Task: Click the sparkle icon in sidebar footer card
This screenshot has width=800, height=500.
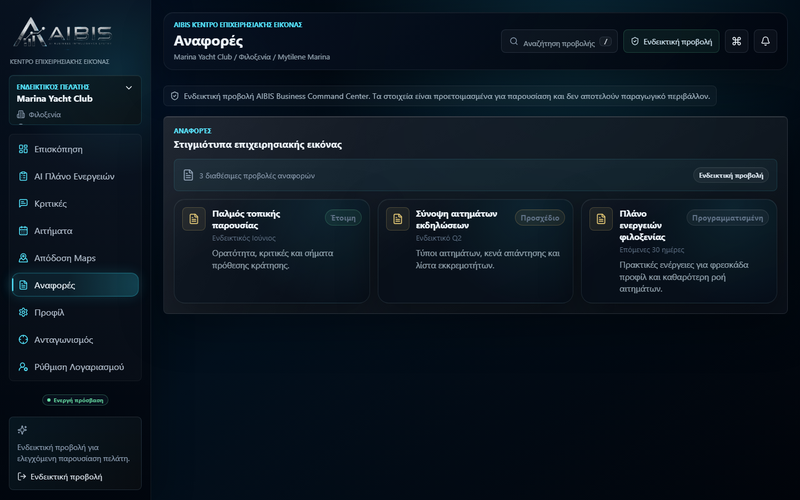Action: 22,430
